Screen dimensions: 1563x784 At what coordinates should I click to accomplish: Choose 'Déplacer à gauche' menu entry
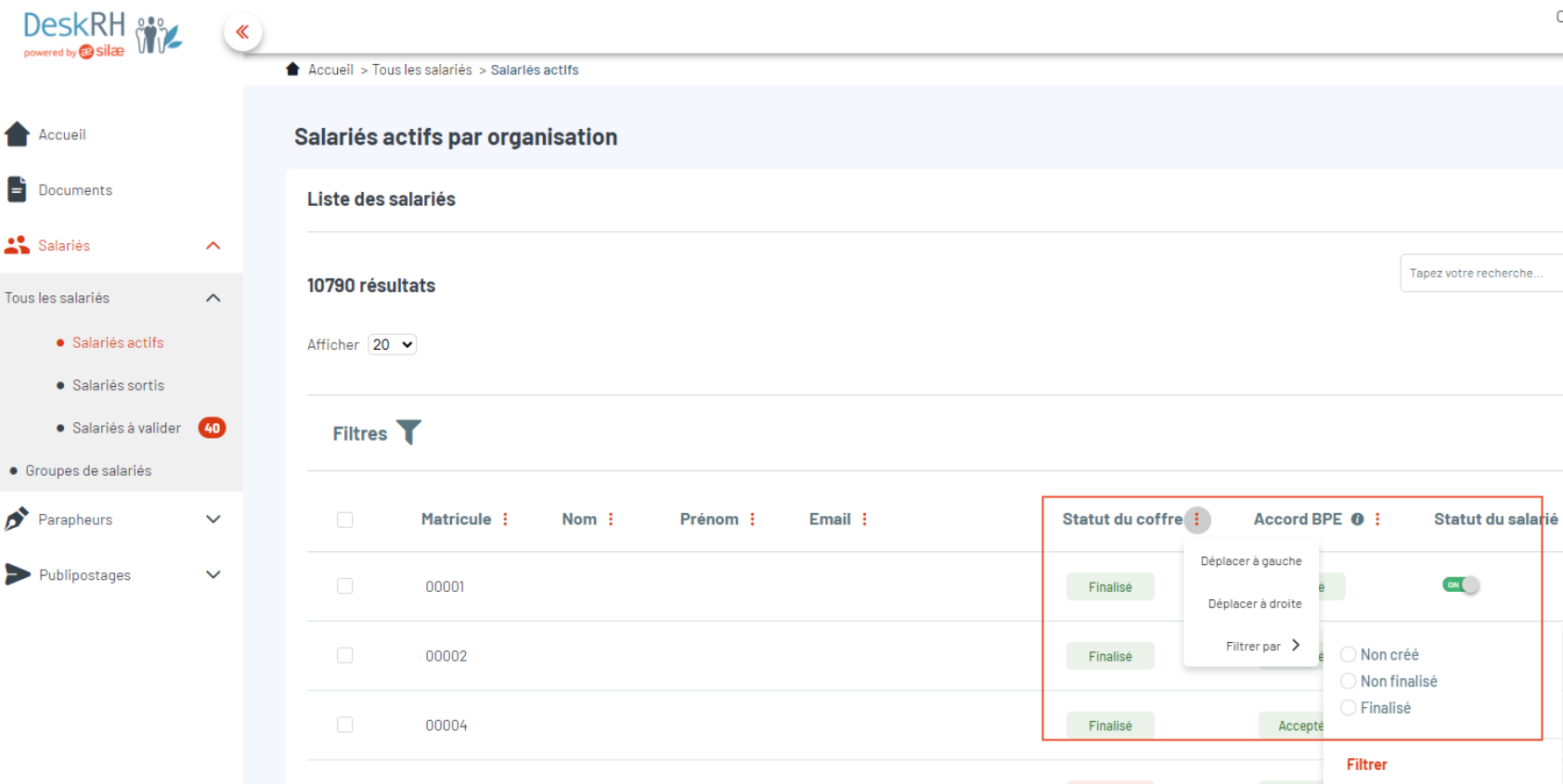(x=1250, y=561)
